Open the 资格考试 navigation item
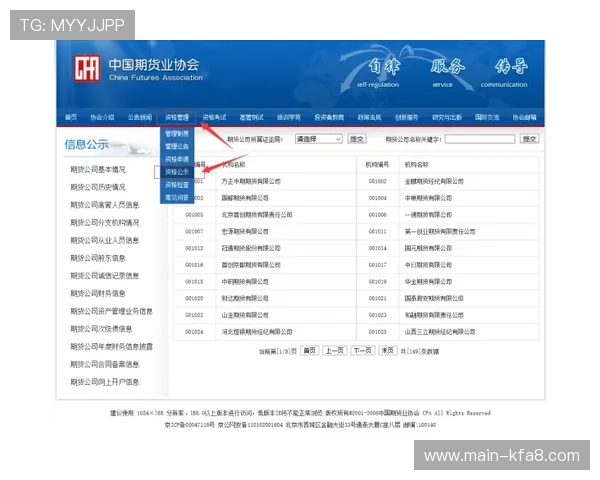600x480 pixels. (x=214, y=117)
